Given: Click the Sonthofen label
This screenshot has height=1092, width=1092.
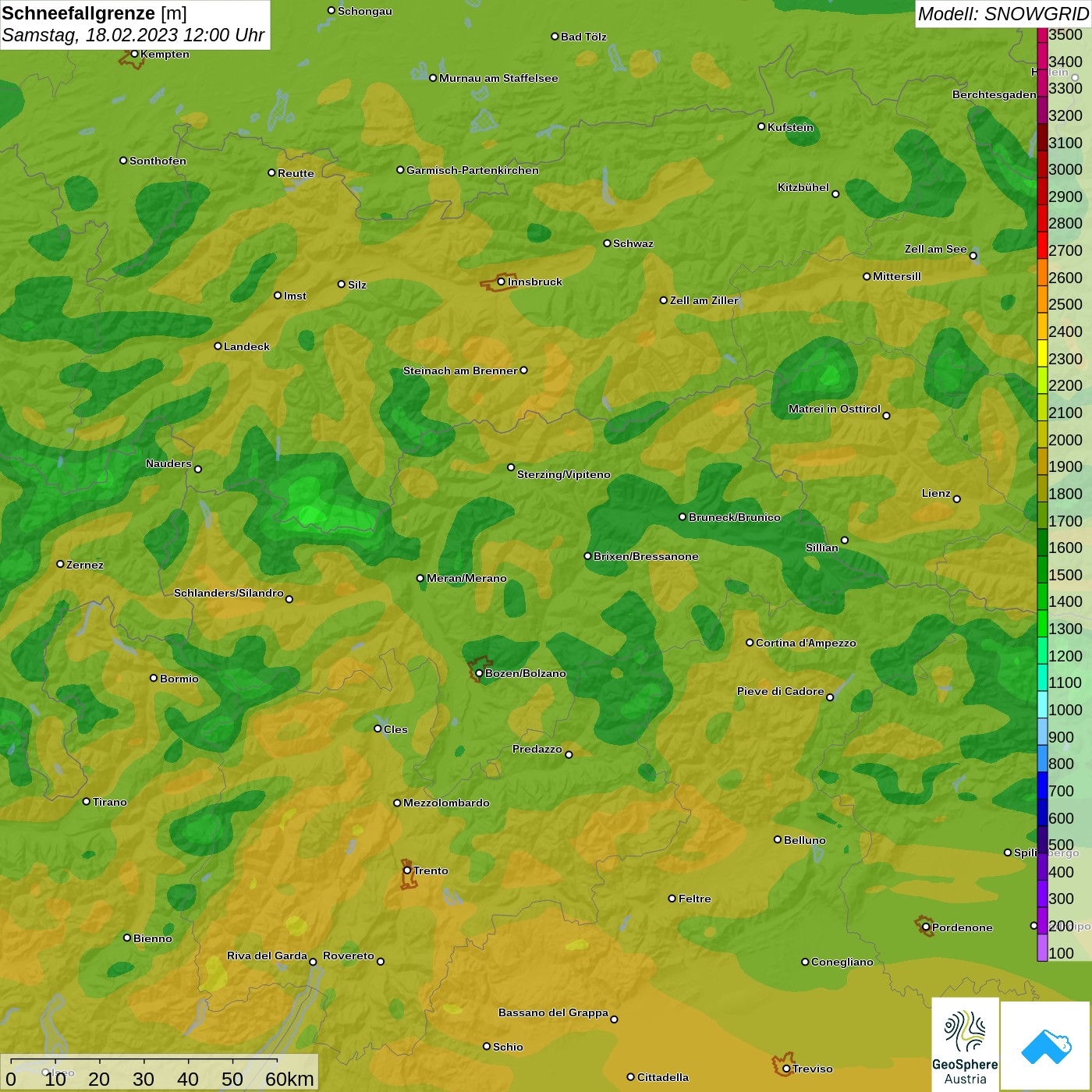Looking at the screenshot, I should [158, 161].
